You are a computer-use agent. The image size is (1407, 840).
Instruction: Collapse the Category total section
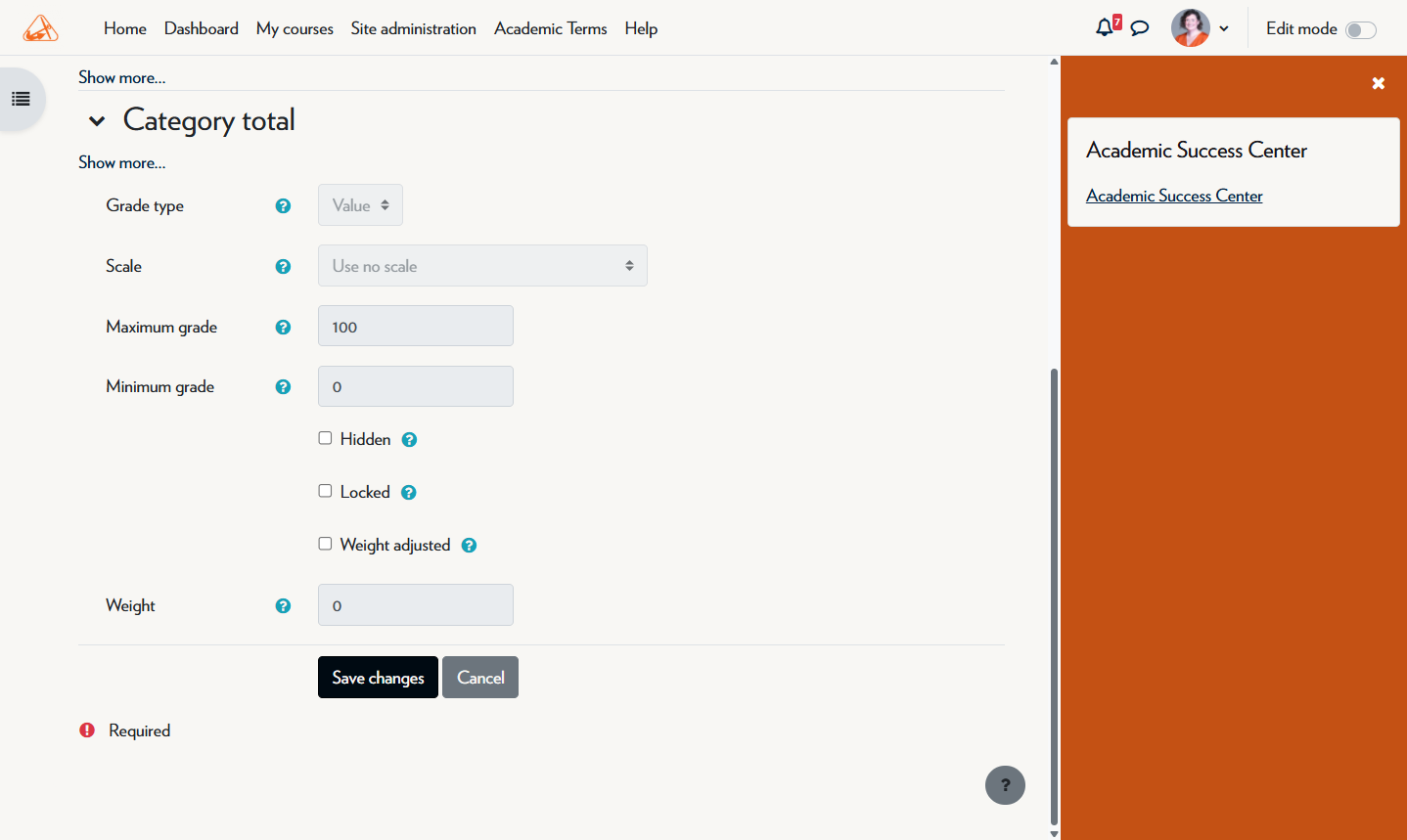(97, 121)
